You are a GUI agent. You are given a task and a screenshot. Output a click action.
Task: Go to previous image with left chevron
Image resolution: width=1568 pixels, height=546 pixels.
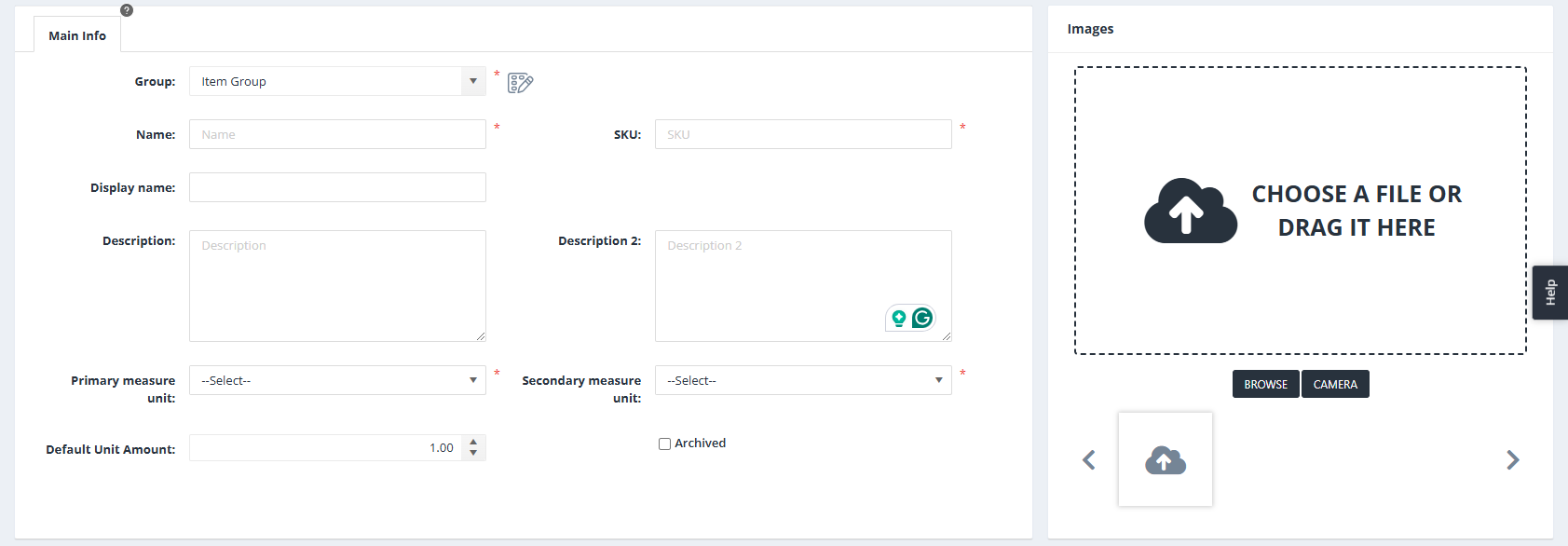click(x=1088, y=460)
